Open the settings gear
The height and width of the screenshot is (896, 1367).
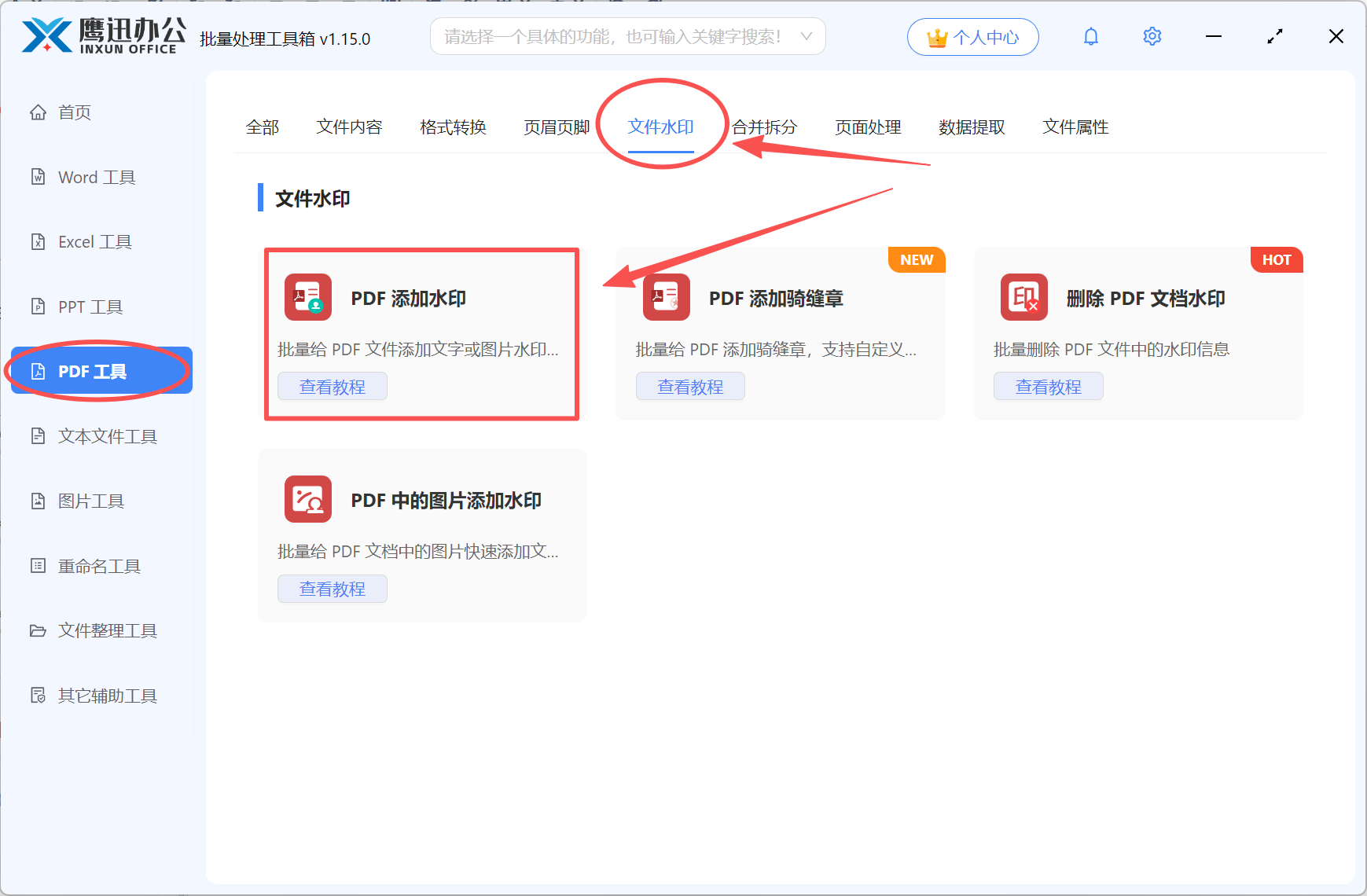click(x=1152, y=36)
